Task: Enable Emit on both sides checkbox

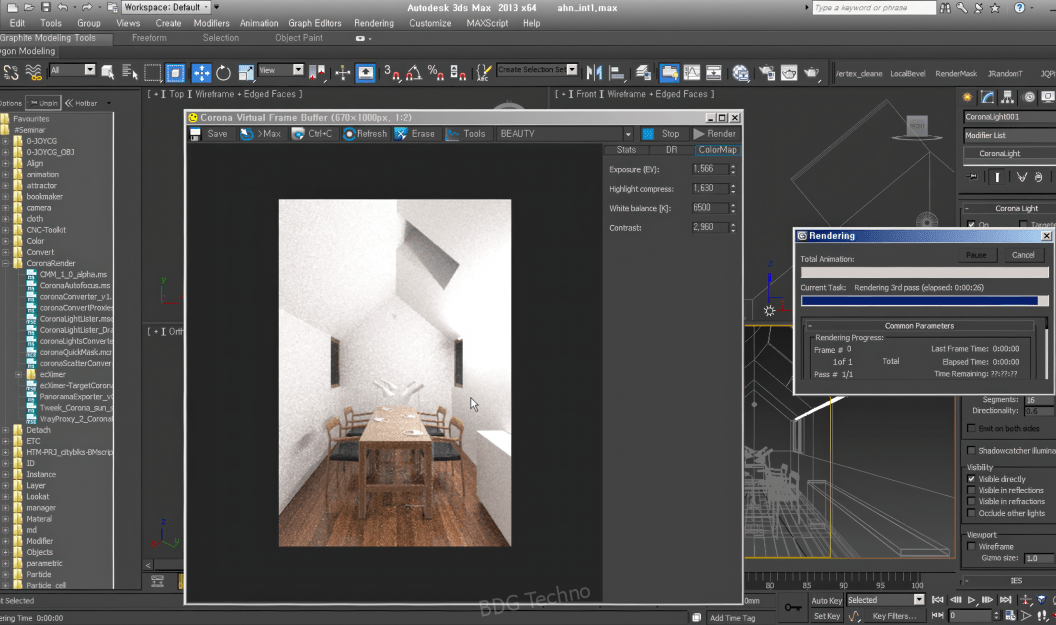Action: pyautogui.click(x=971, y=428)
